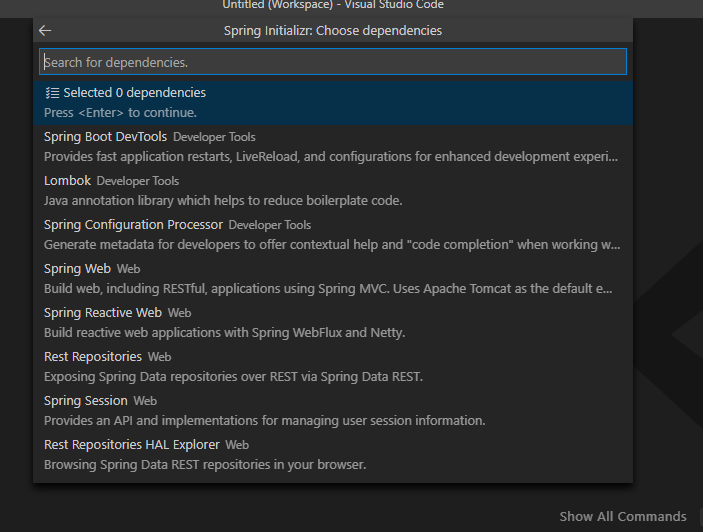Click the Lombok description about boilerplate code
703x532 pixels.
coord(223,200)
